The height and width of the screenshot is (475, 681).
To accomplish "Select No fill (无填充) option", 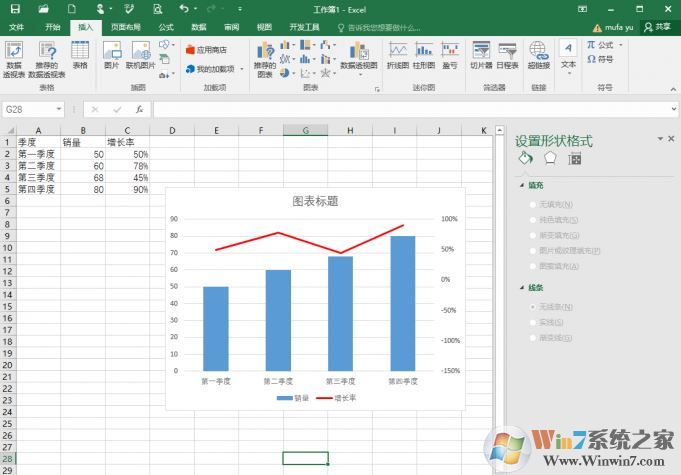I will tap(551, 205).
